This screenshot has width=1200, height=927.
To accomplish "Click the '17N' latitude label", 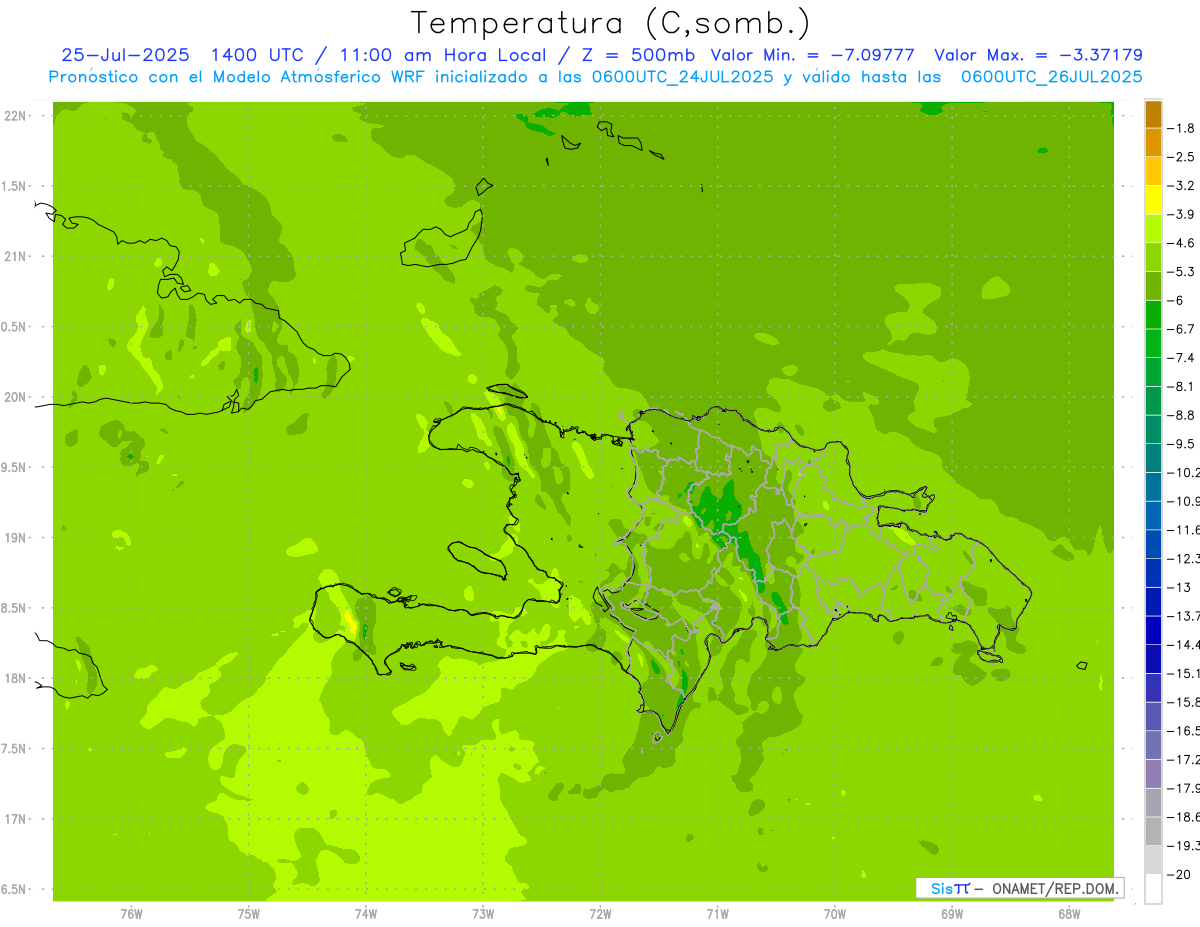I will click(15, 819).
